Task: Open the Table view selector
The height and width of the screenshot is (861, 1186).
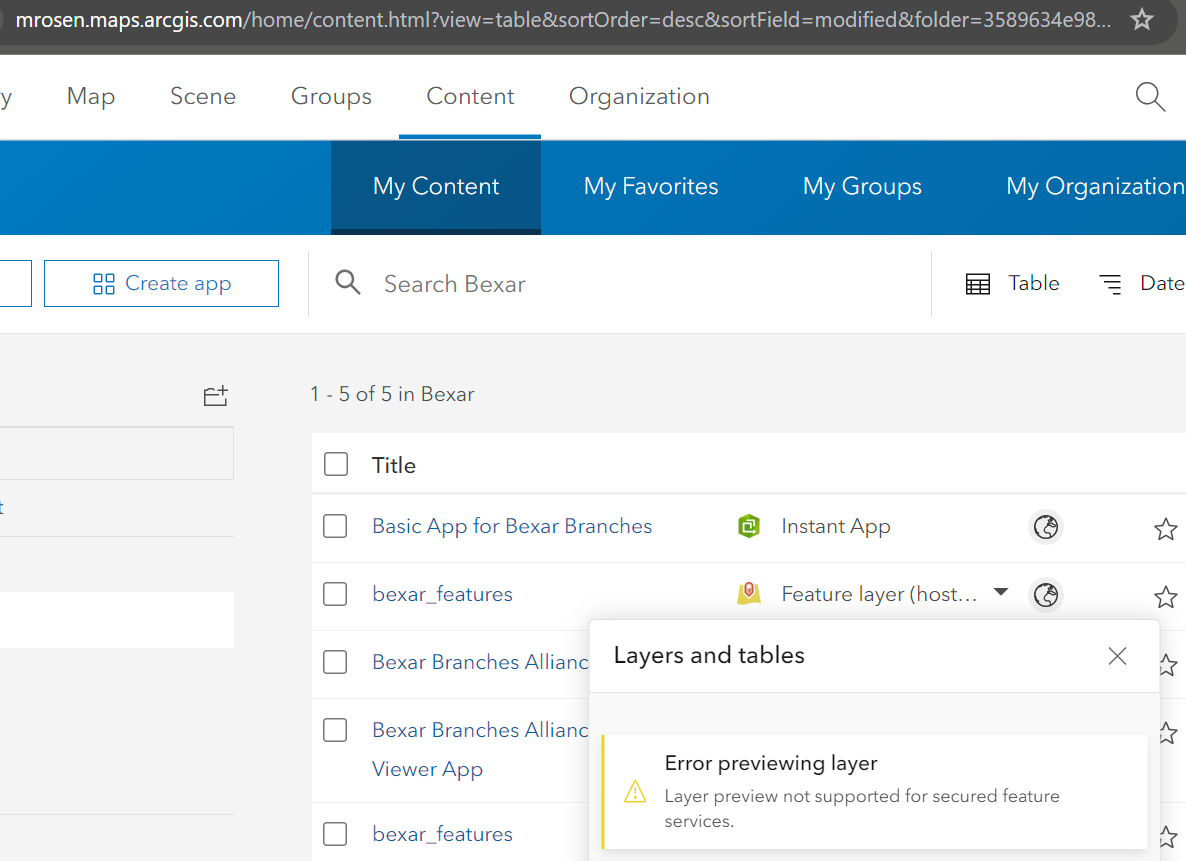Action: pyautogui.click(x=1013, y=284)
